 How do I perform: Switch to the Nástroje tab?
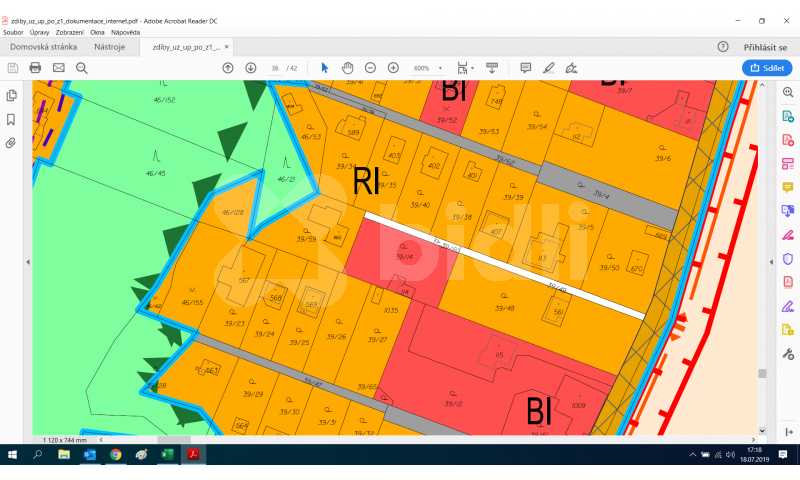point(109,47)
